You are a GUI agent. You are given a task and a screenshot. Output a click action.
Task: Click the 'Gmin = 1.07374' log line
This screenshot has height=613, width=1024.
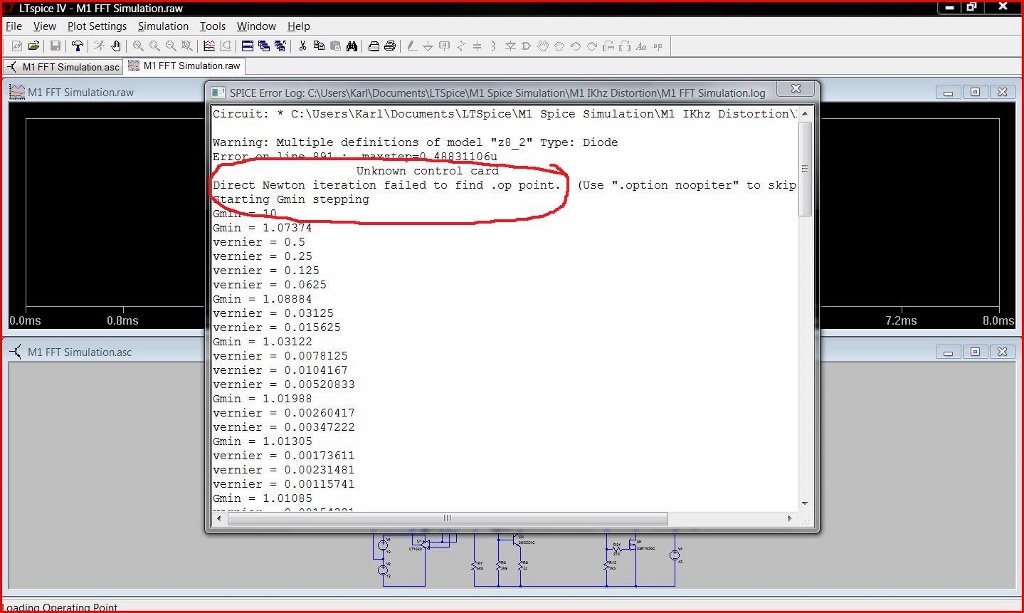(262, 228)
